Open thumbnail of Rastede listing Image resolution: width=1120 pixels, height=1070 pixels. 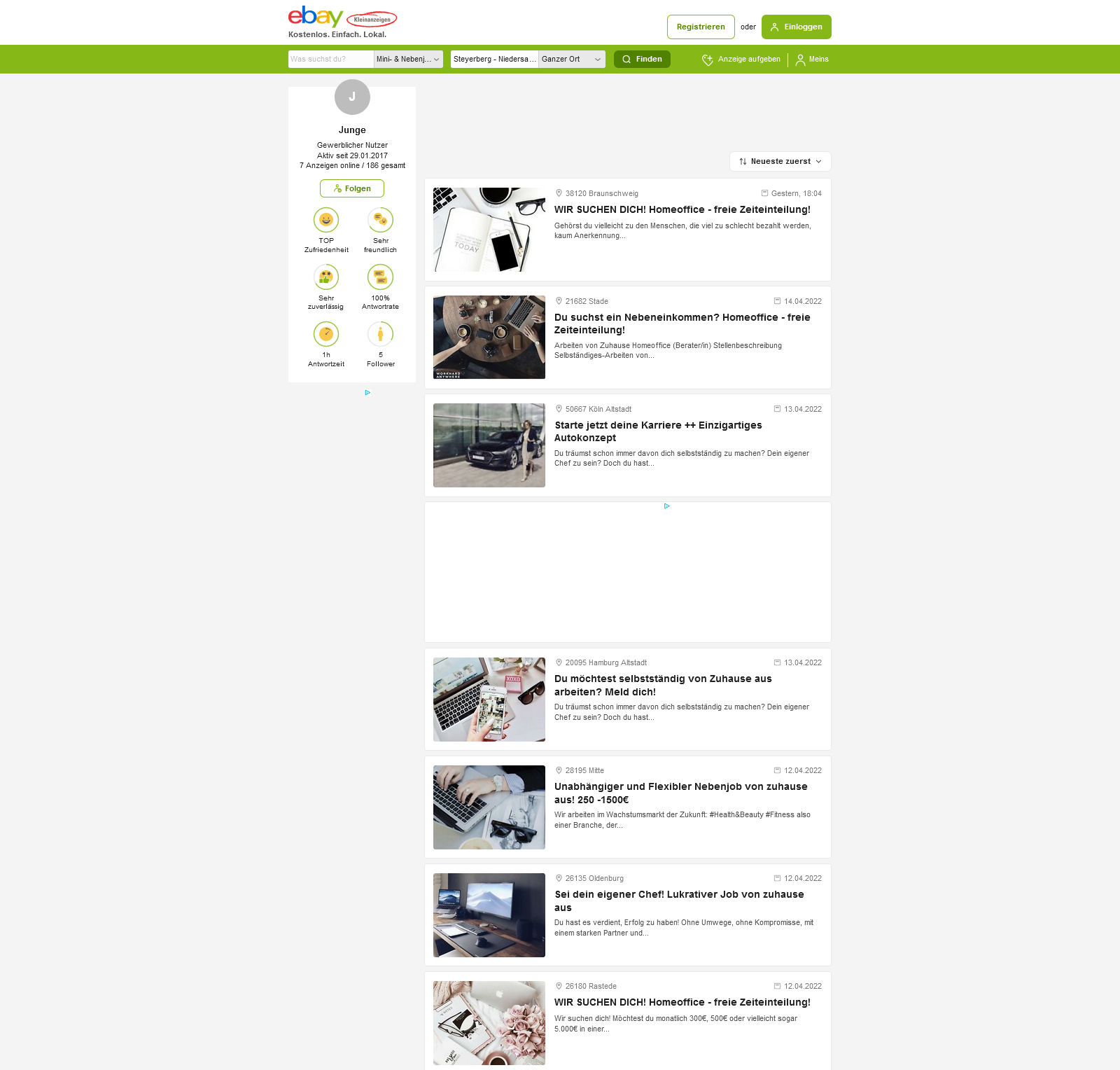coord(489,1023)
